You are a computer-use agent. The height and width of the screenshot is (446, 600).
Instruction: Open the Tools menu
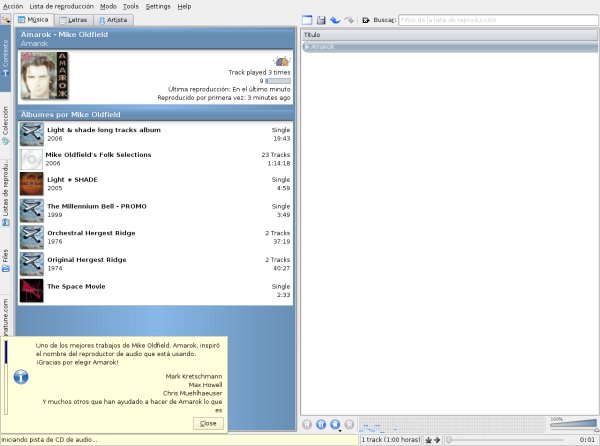(x=131, y=7)
